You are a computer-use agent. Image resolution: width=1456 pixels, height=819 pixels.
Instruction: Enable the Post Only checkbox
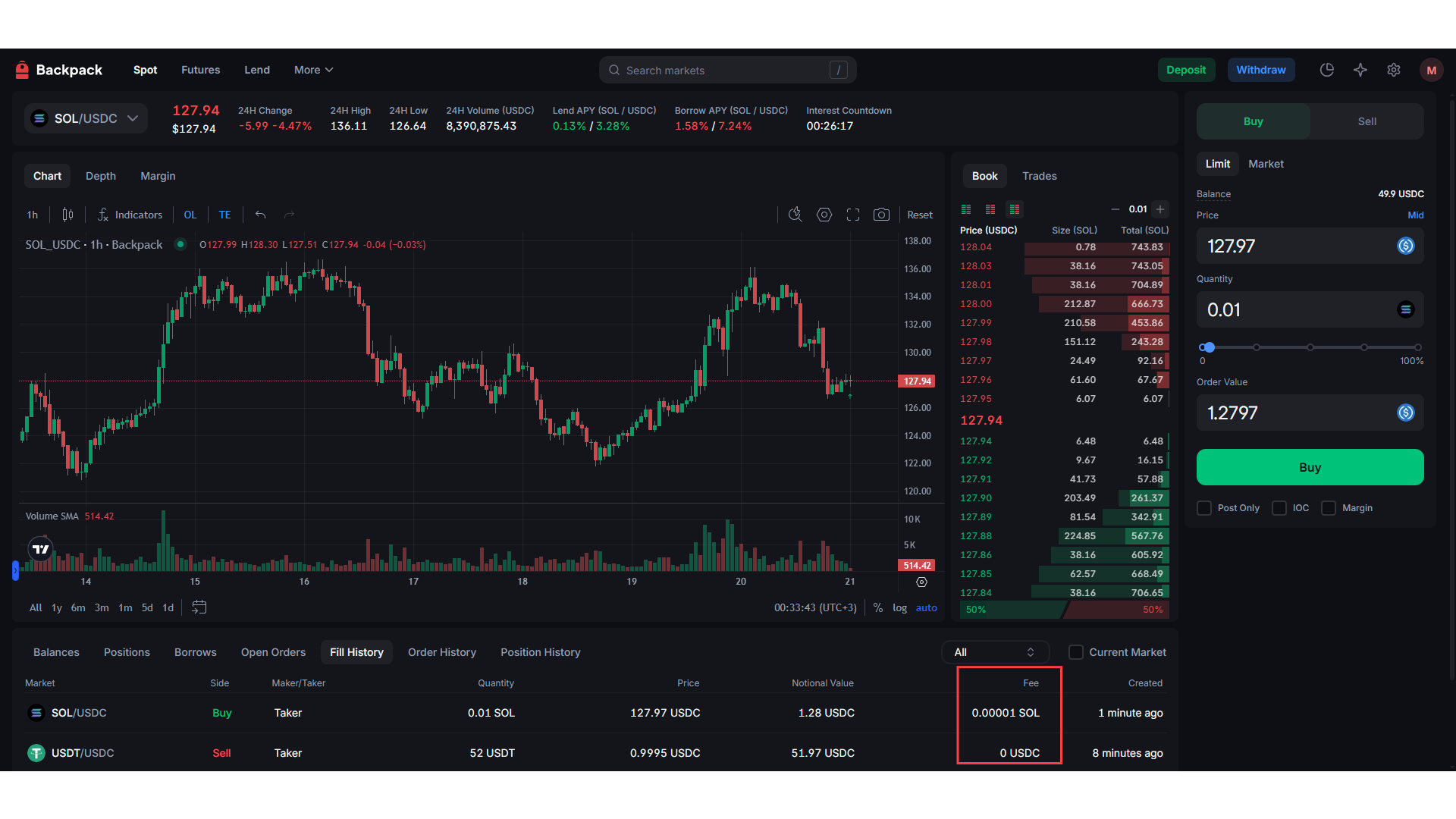tap(1204, 508)
